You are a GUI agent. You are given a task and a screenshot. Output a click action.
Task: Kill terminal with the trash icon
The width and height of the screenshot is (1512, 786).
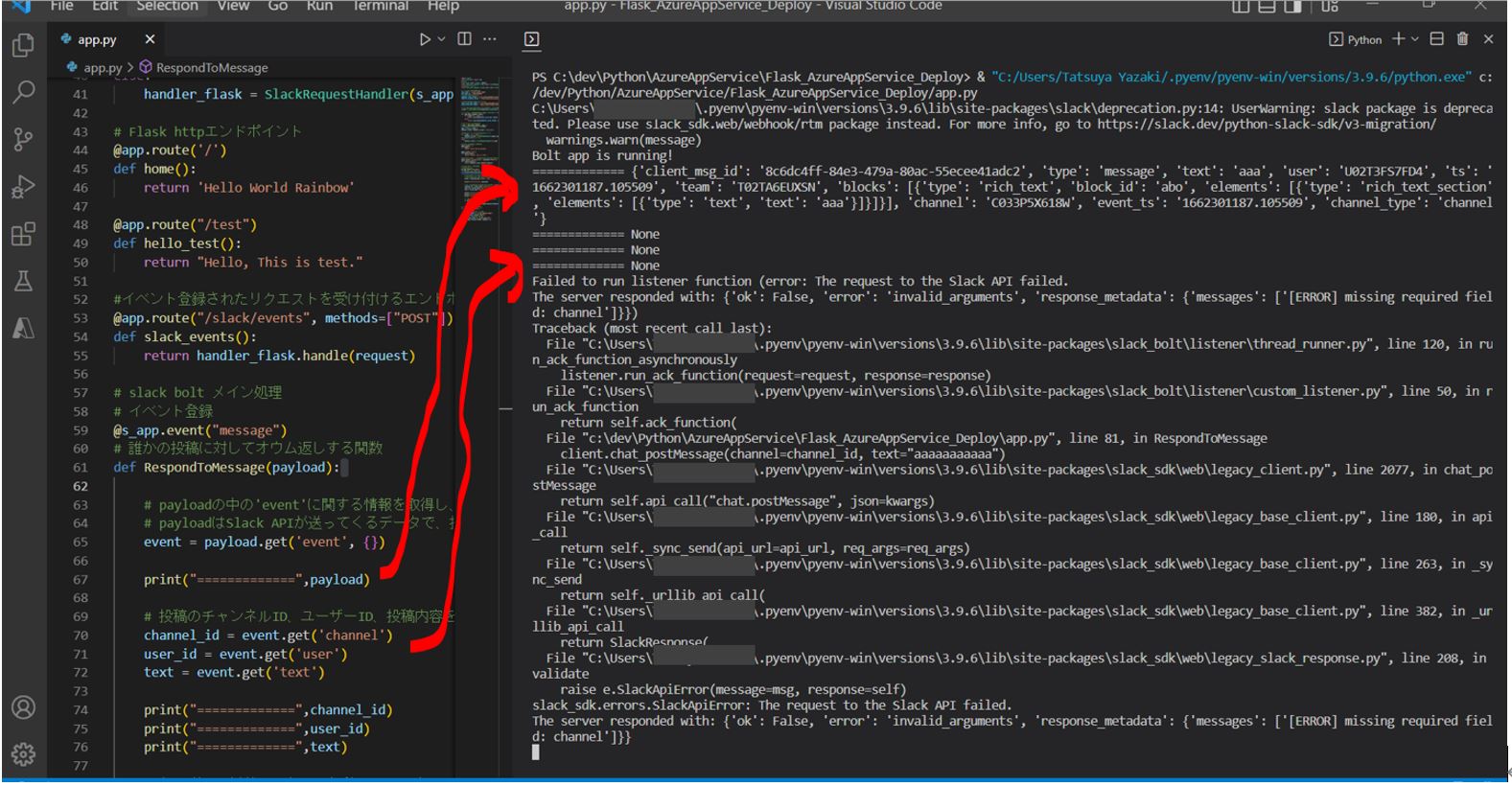1462,39
